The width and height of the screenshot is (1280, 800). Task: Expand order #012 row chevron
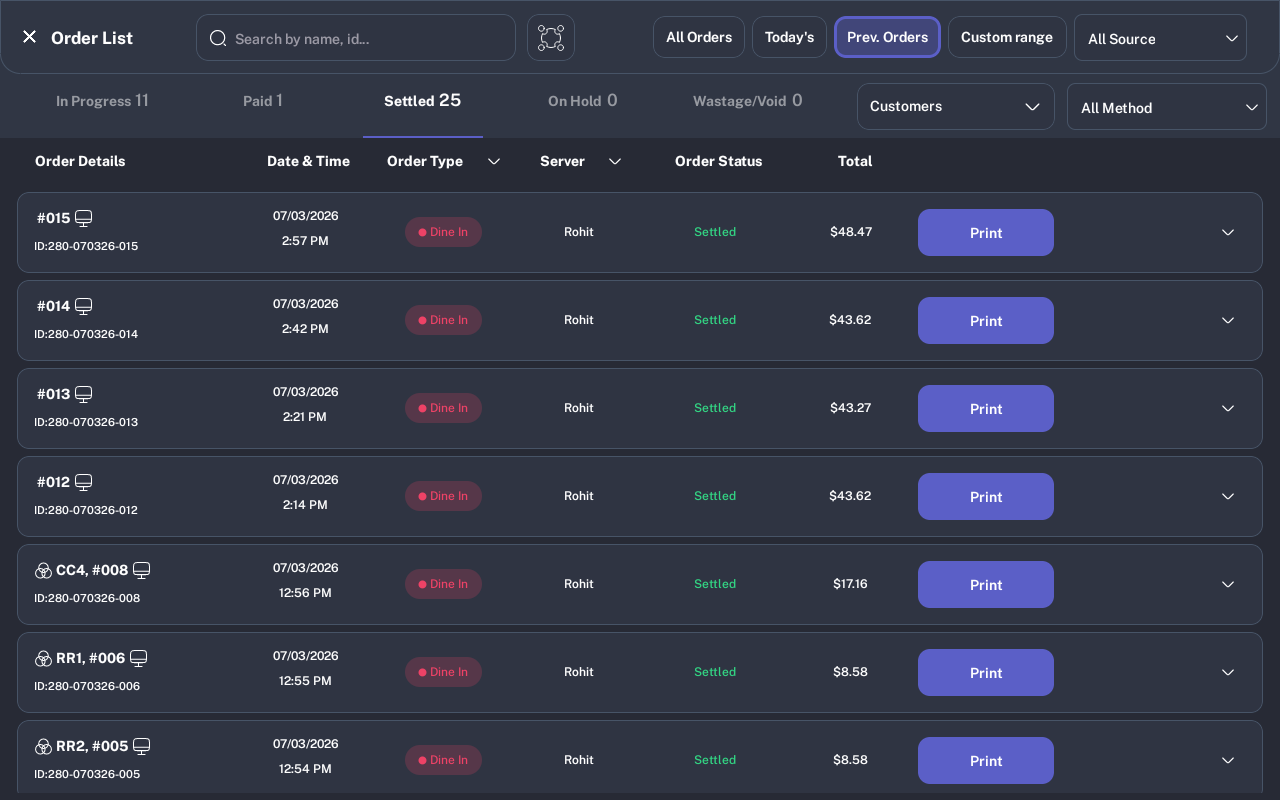[1228, 496]
